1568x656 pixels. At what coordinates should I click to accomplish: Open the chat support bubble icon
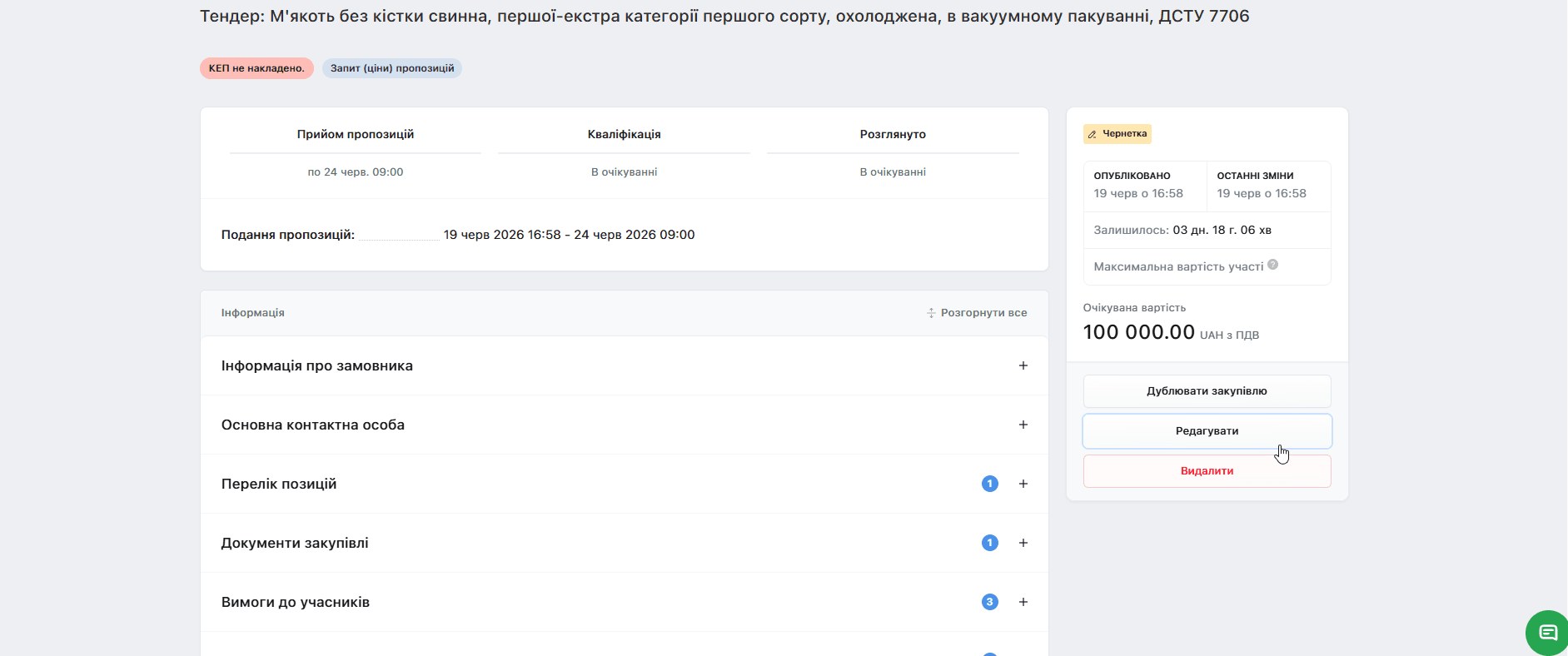pos(1547,633)
